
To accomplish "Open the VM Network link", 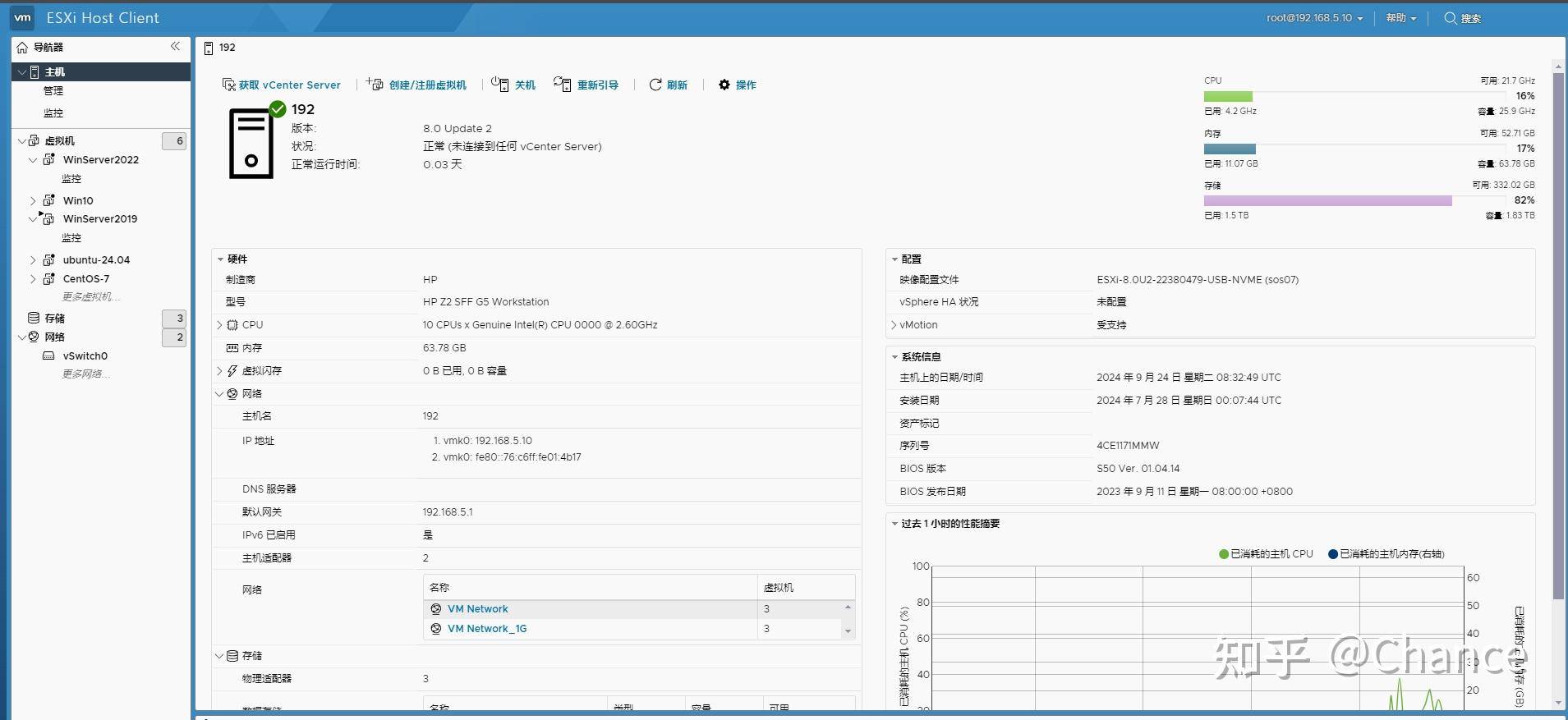I will [x=477, y=609].
